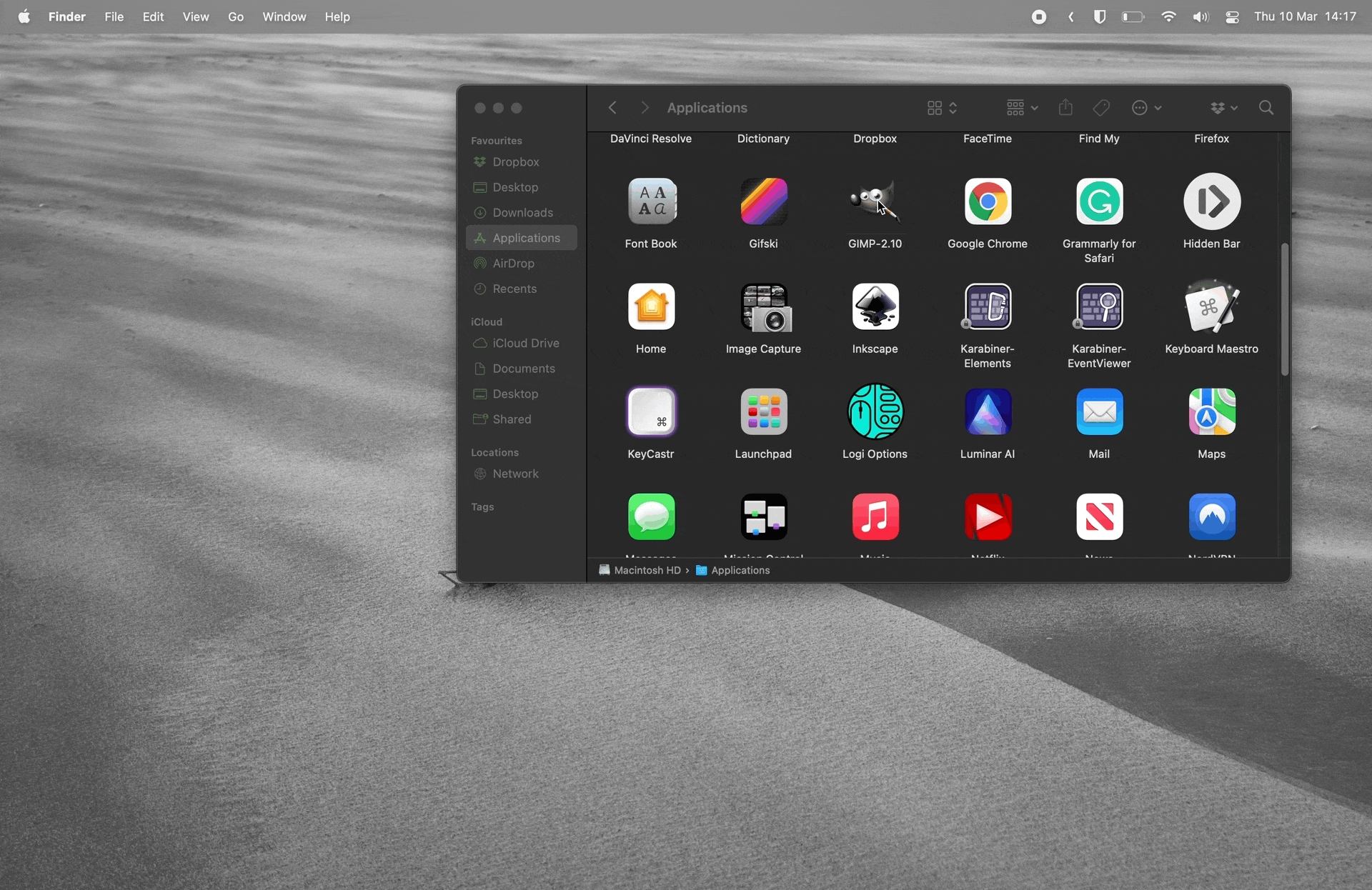Select Desktop under iCloud section
Viewport: 1372px width, 890px height.
[x=521, y=394]
